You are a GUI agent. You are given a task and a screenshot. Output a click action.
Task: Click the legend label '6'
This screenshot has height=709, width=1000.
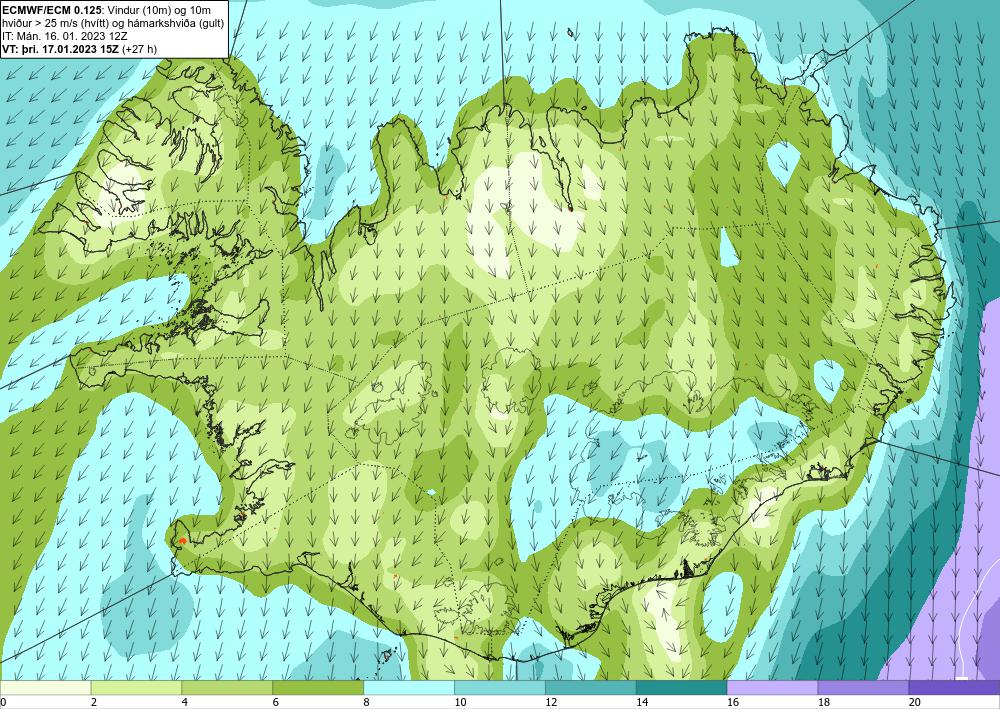pos(276,703)
